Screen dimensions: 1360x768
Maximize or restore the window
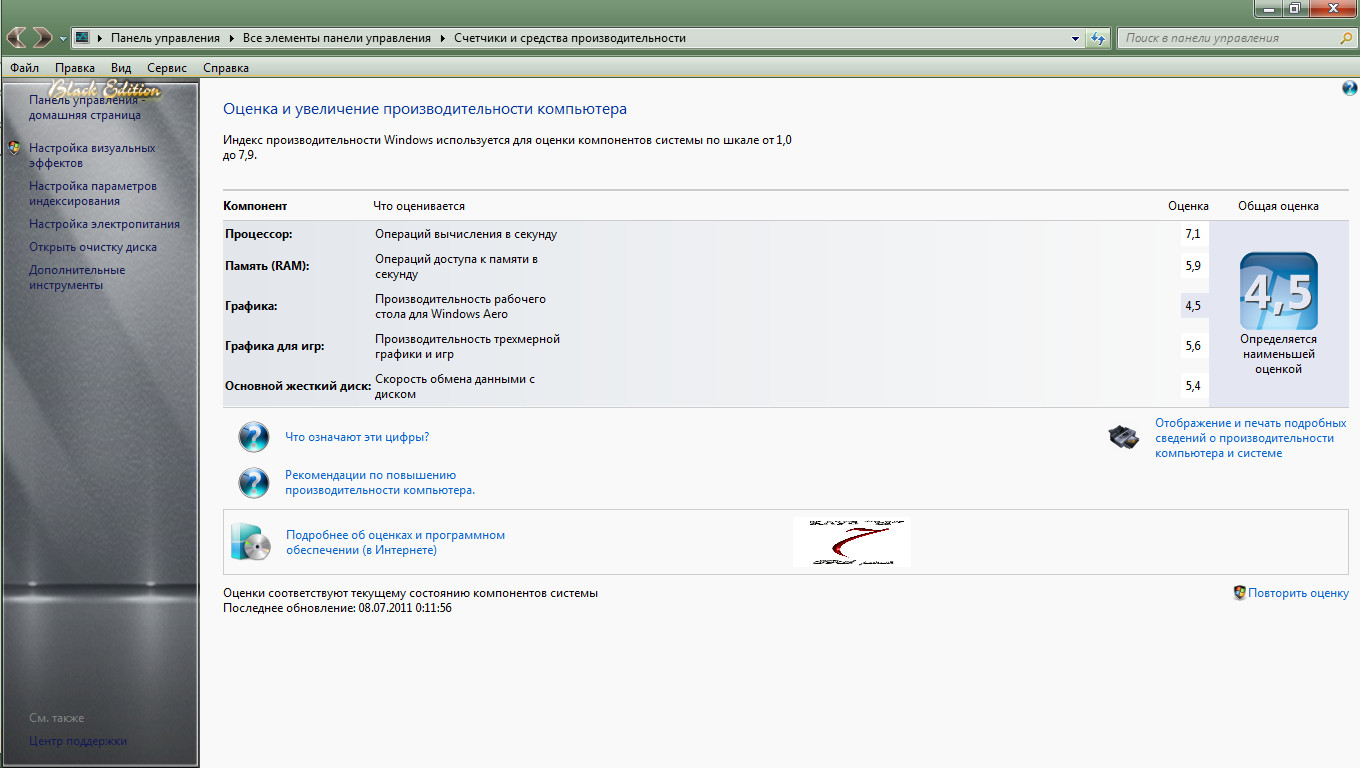[1295, 7]
